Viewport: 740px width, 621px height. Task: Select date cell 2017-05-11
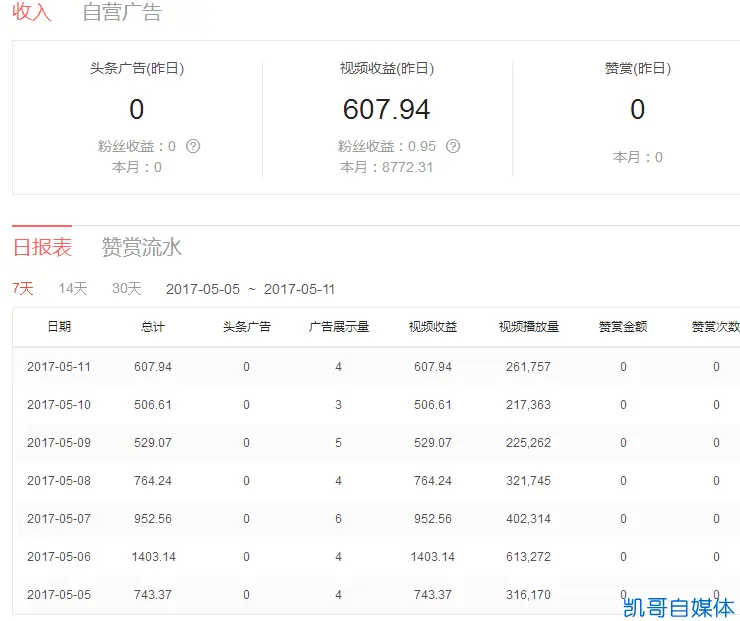(x=59, y=367)
